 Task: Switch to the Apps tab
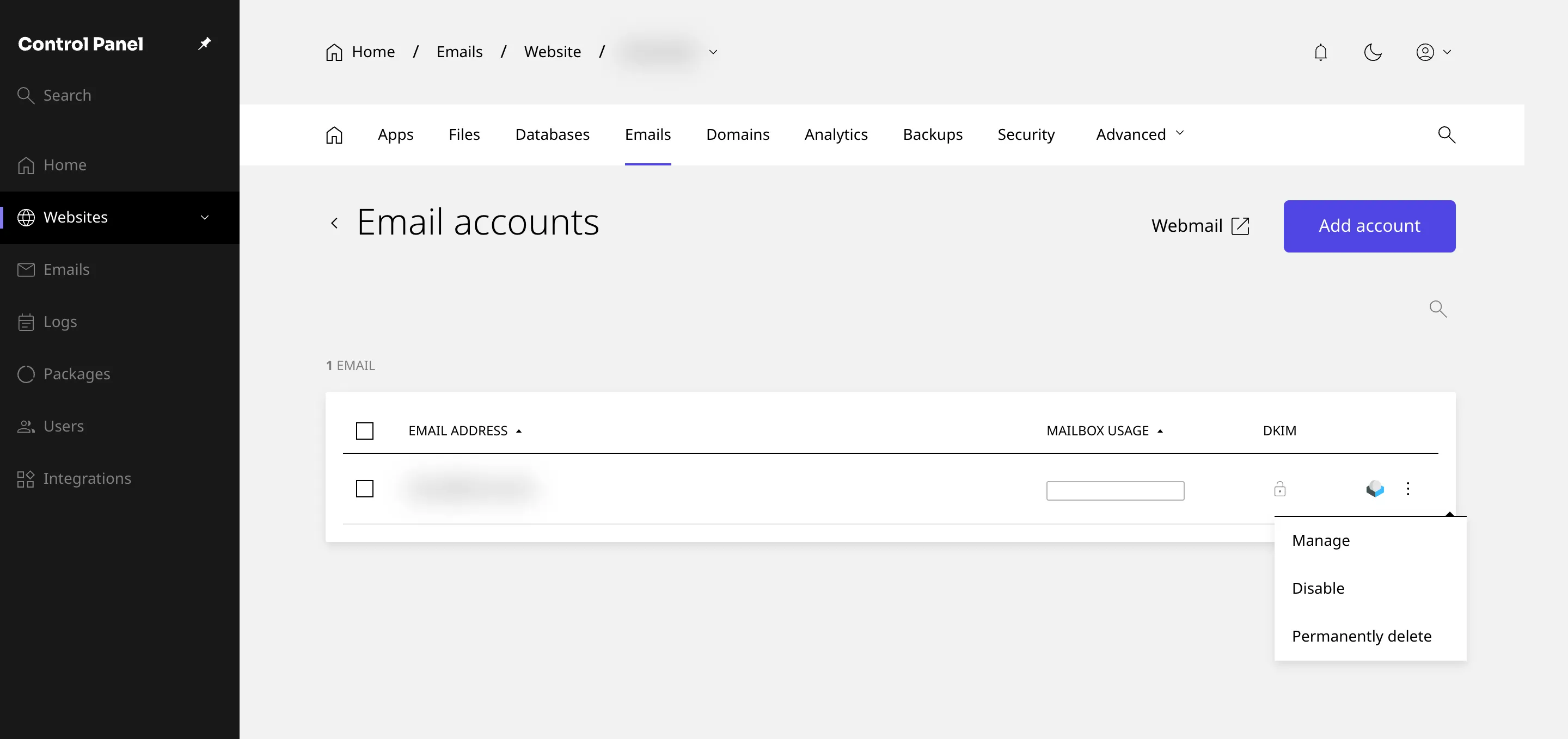point(396,134)
